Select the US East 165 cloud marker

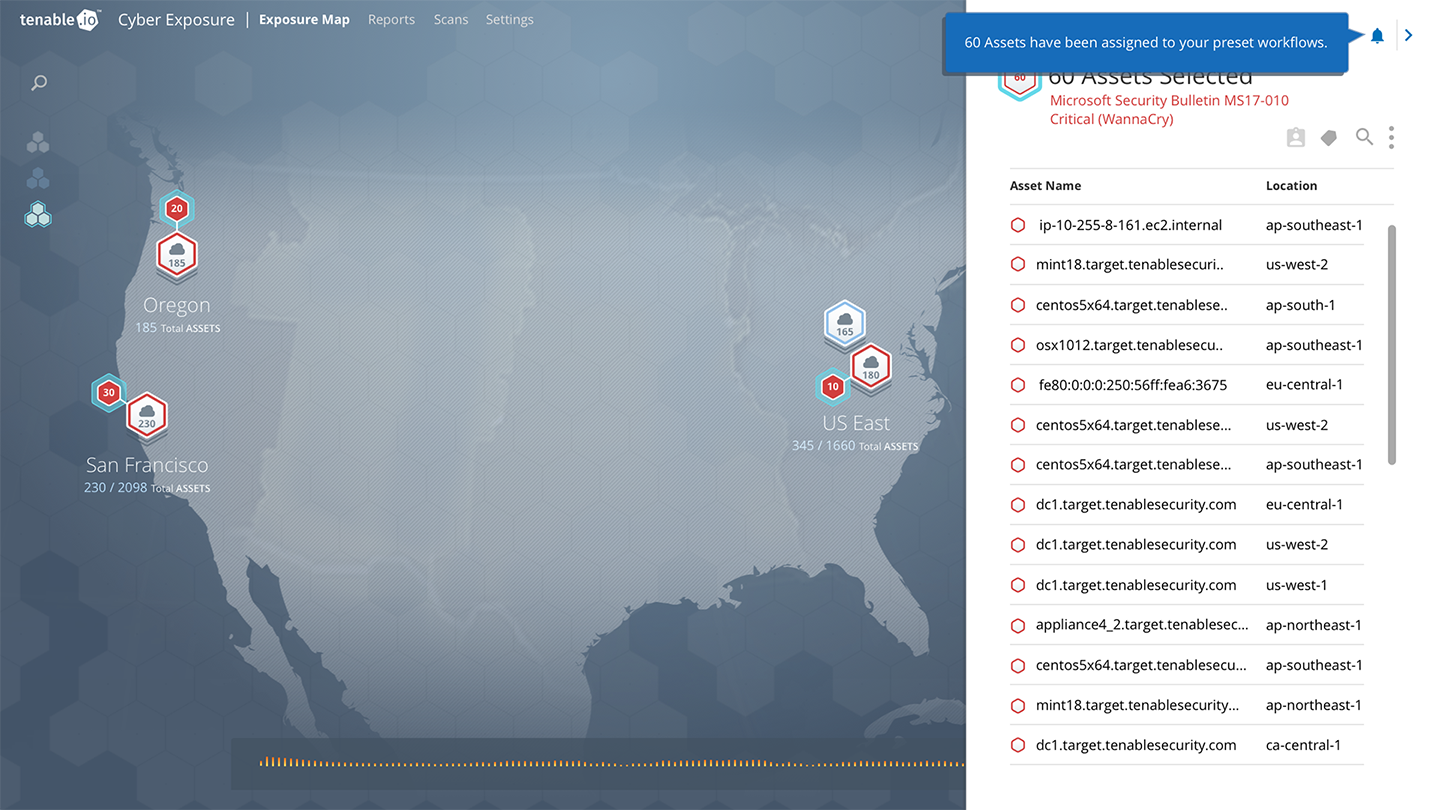pyautogui.click(x=844, y=323)
